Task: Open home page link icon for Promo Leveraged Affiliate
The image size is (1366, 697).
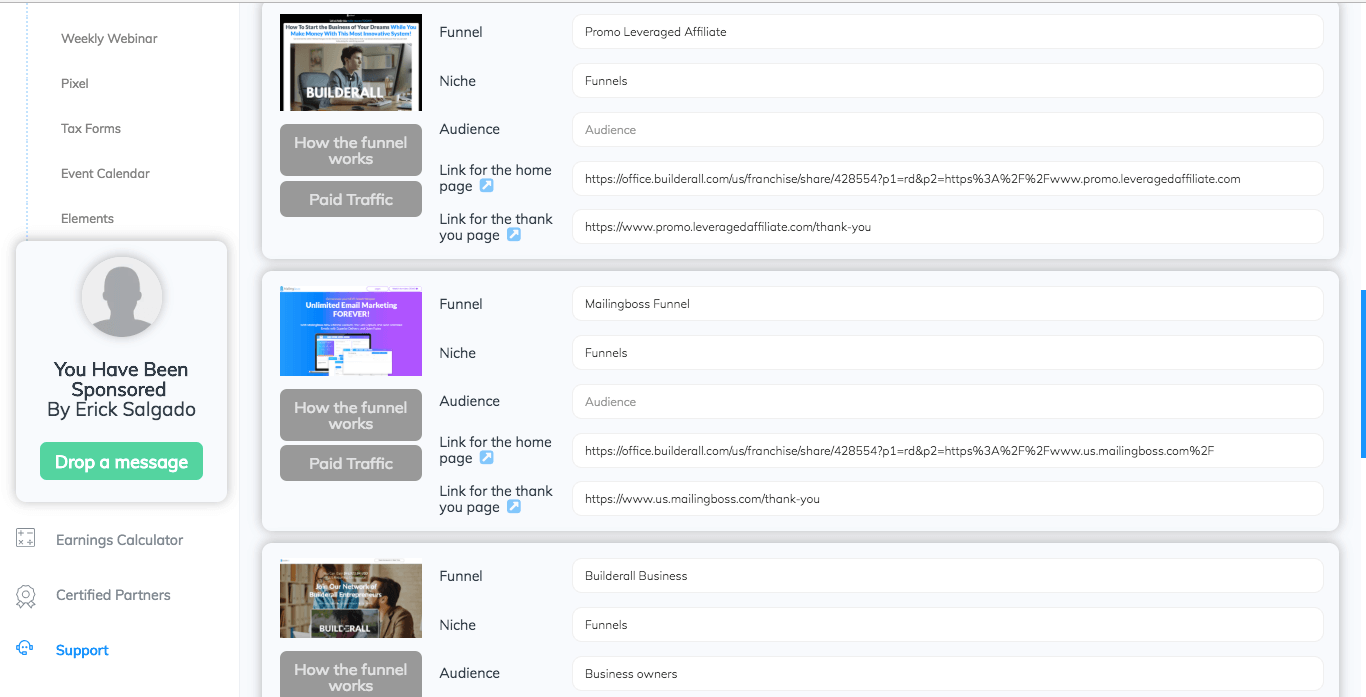Action: 487,186
